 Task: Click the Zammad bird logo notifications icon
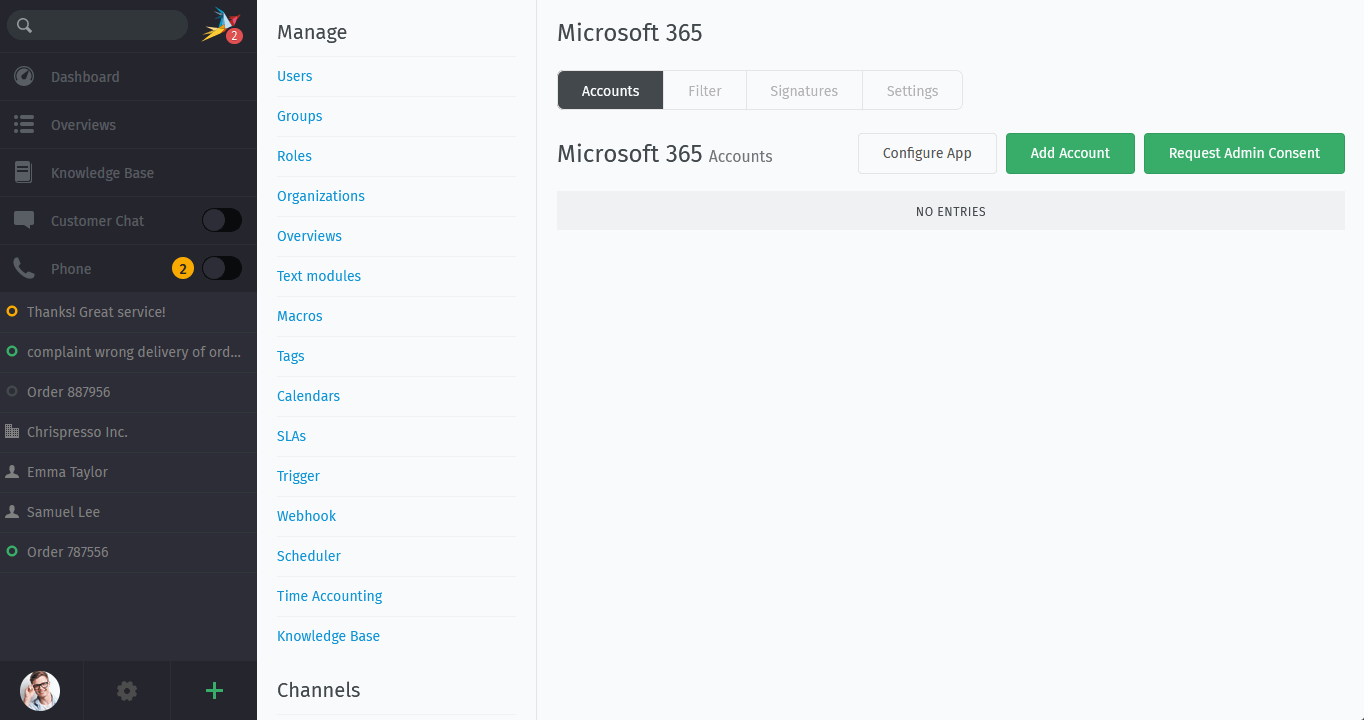tap(221, 25)
